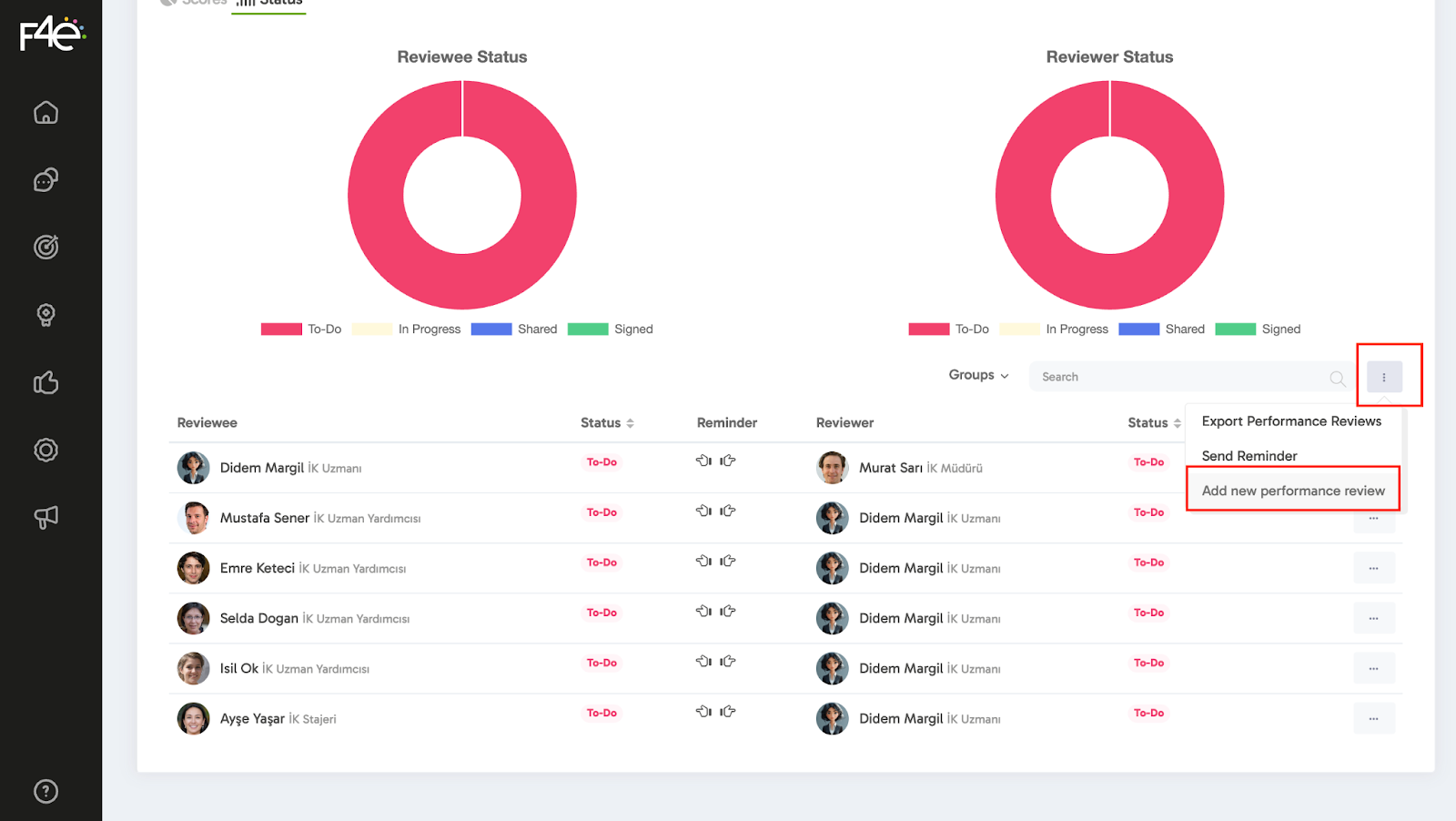
Task: Click the vertical three-dot more options button
Action: (x=1383, y=377)
